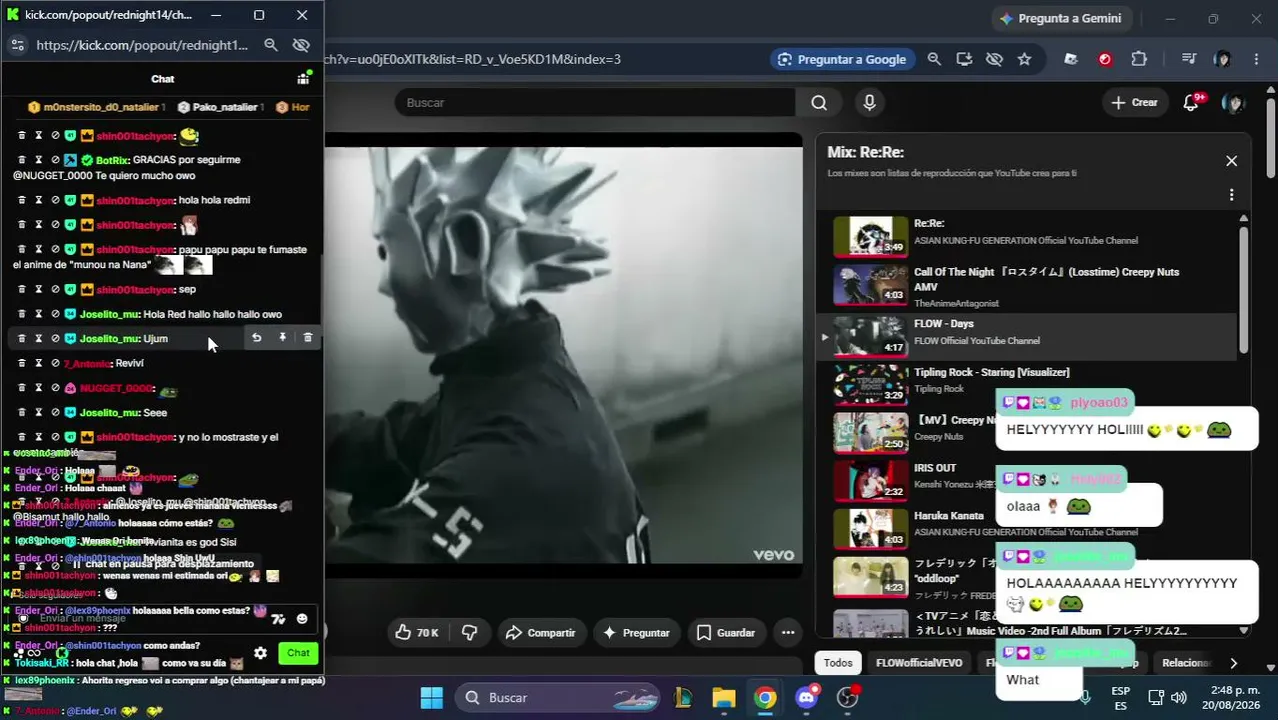Timeout BotRix using hourglass icon

point(38,160)
